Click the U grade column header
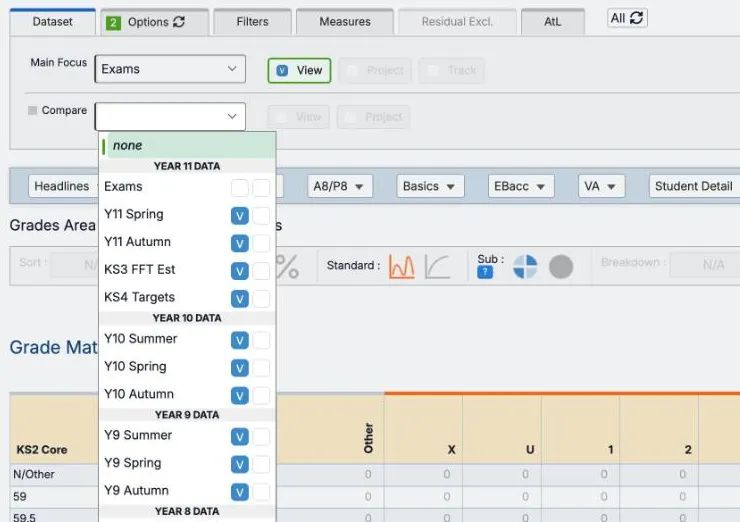Screen dimensions: 740x522 [x=530, y=449]
